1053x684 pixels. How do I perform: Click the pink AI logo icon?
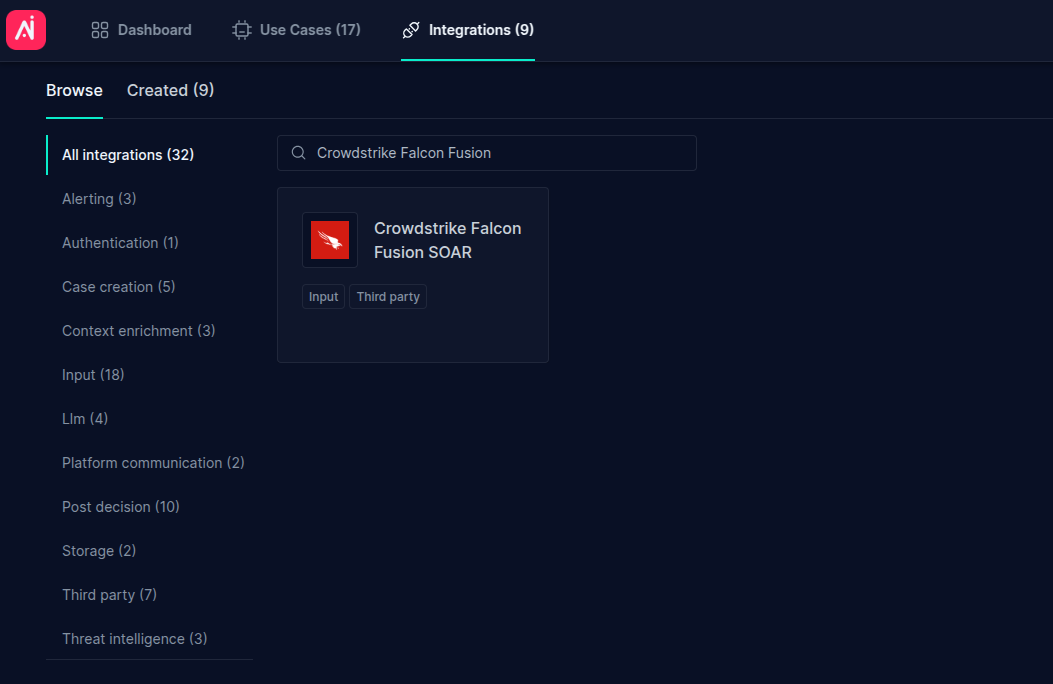pyautogui.click(x=26, y=30)
